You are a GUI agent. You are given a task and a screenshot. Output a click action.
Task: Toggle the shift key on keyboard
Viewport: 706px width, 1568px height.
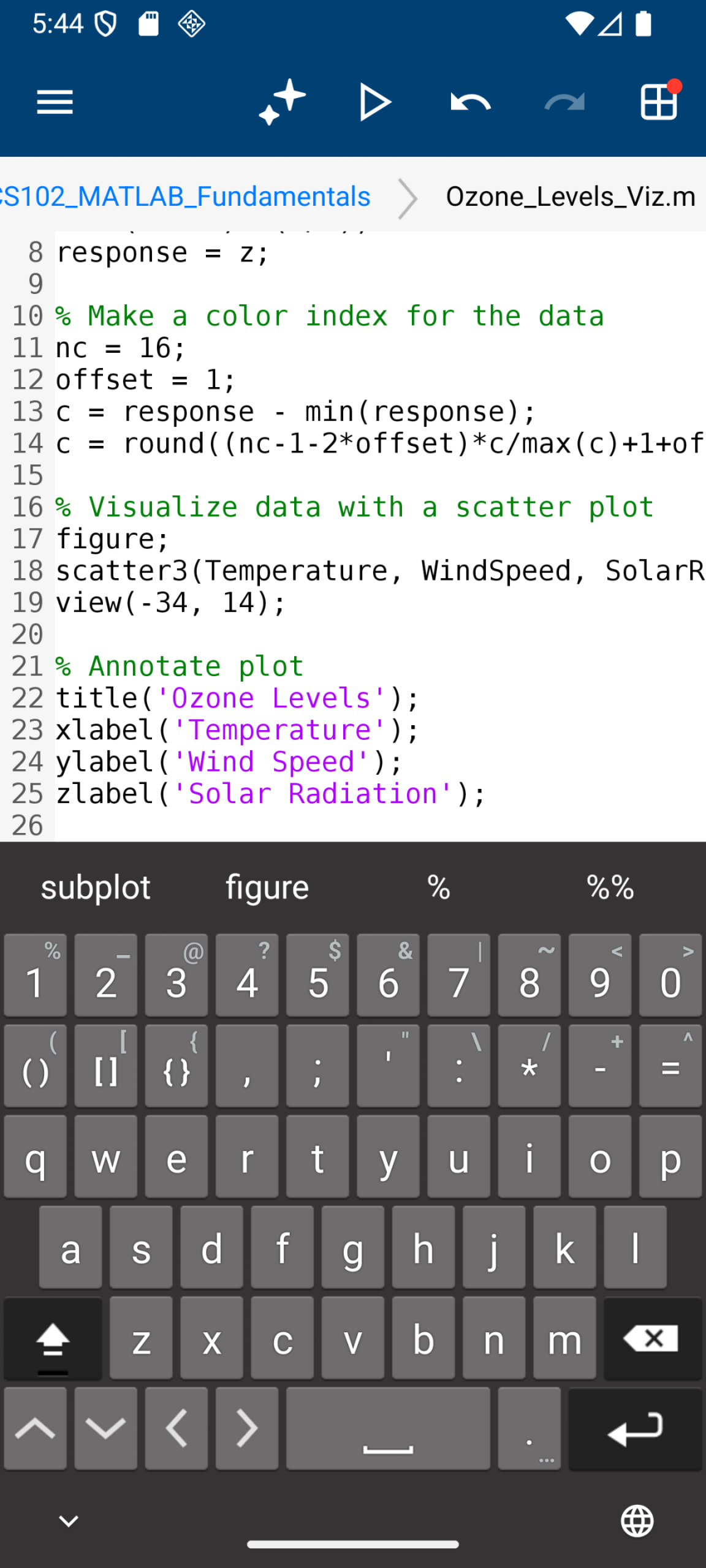click(53, 1338)
